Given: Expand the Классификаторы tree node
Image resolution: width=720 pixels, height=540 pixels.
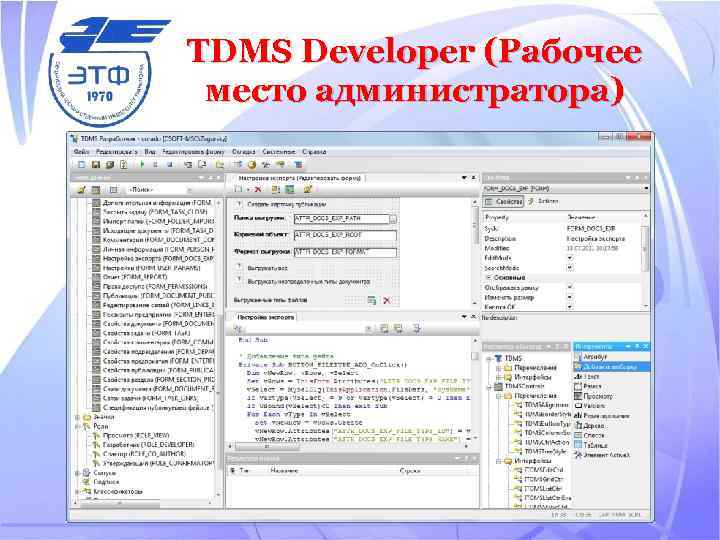Looking at the screenshot, I should point(77,492).
